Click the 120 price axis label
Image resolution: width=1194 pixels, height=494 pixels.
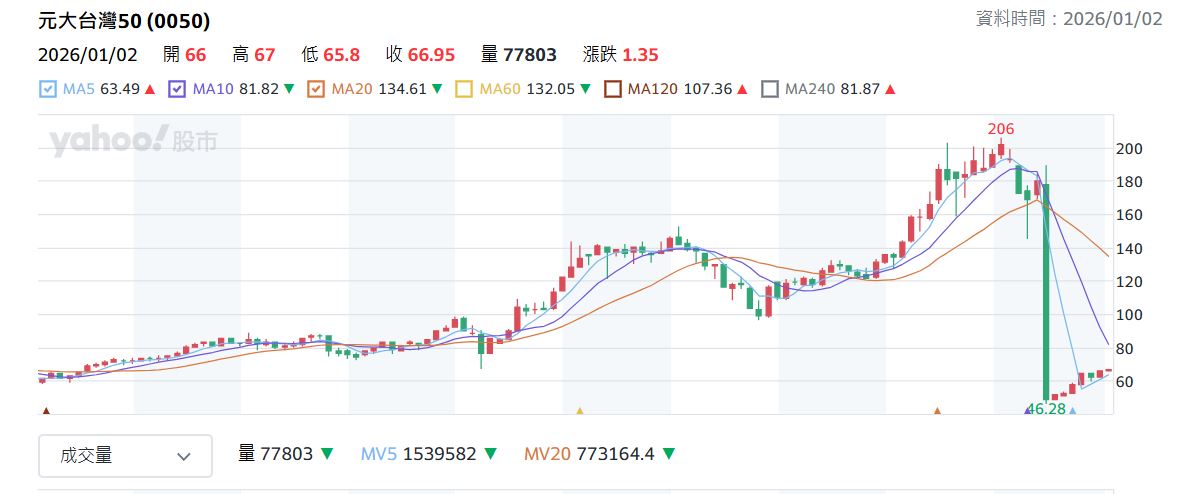1129,282
